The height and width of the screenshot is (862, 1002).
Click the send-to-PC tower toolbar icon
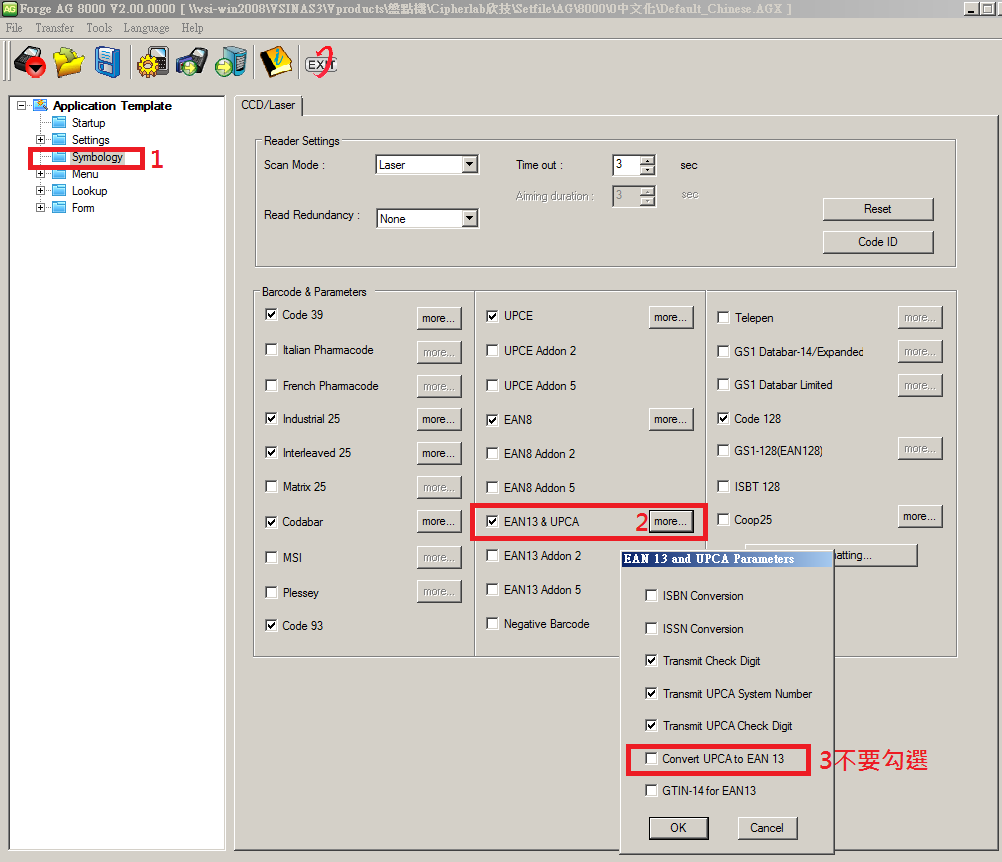231,63
